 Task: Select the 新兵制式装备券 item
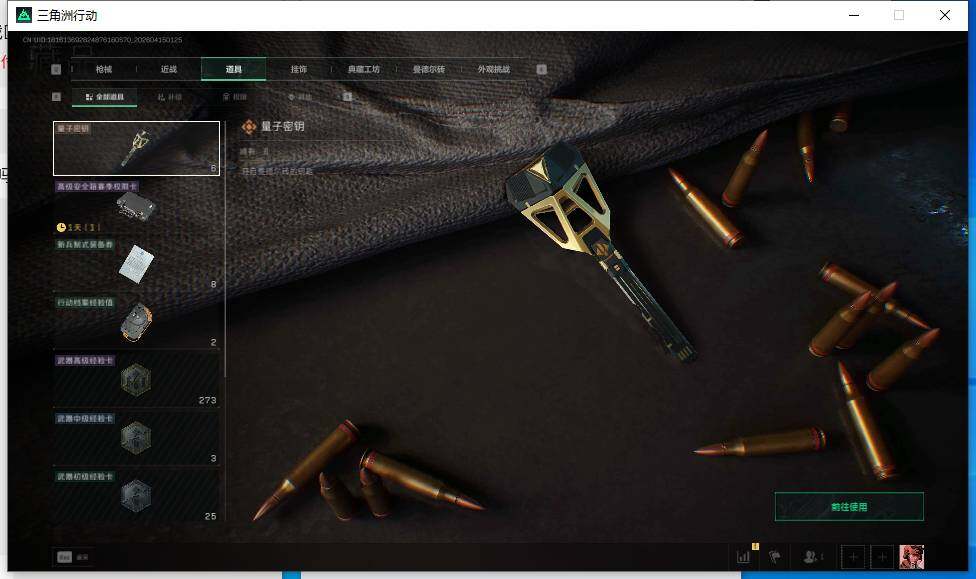coord(136,264)
